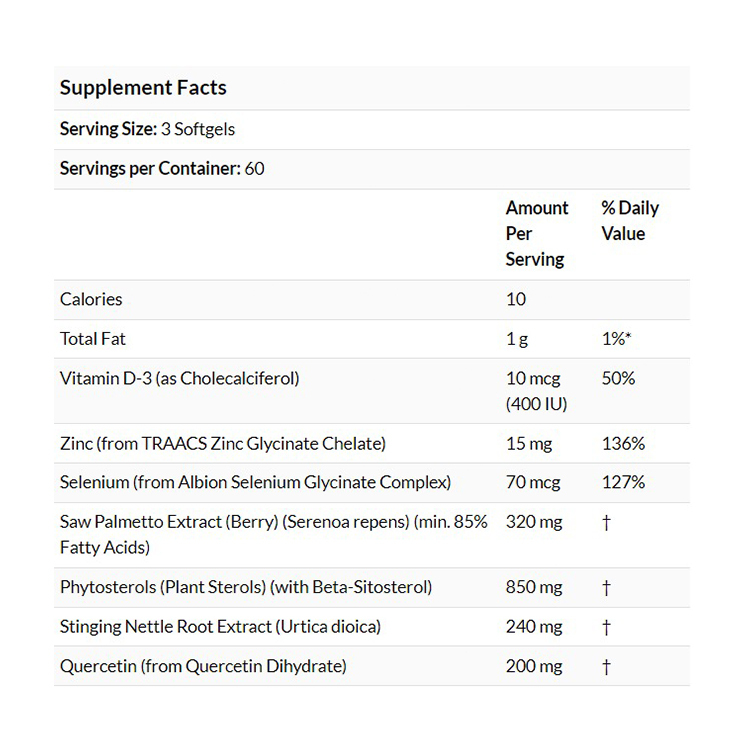Select the Vitamin D-3 (as Cholecalciferol) label

tap(180, 378)
